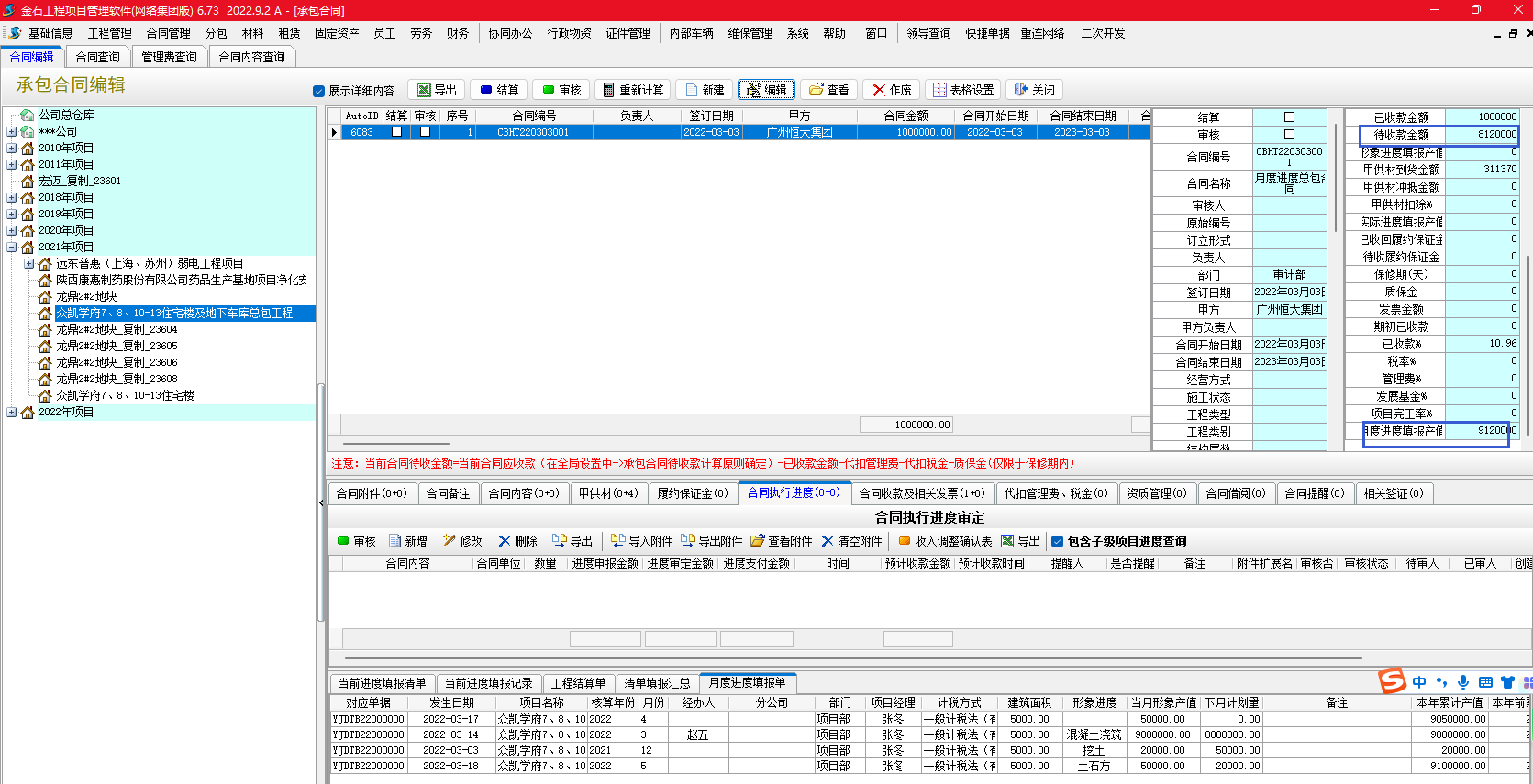This screenshot has height=784, width=1533.
Task: Open the 合同管理 menu
Action: pyautogui.click(x=168, y=33)
